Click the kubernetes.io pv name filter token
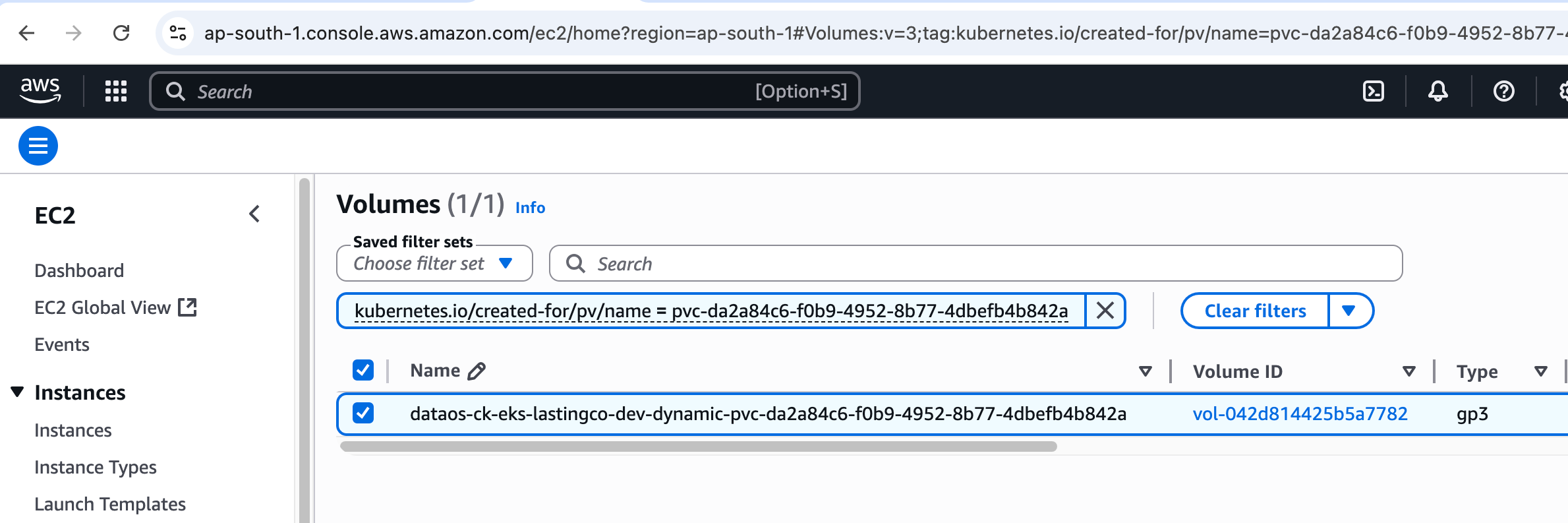 pos(711,311)
